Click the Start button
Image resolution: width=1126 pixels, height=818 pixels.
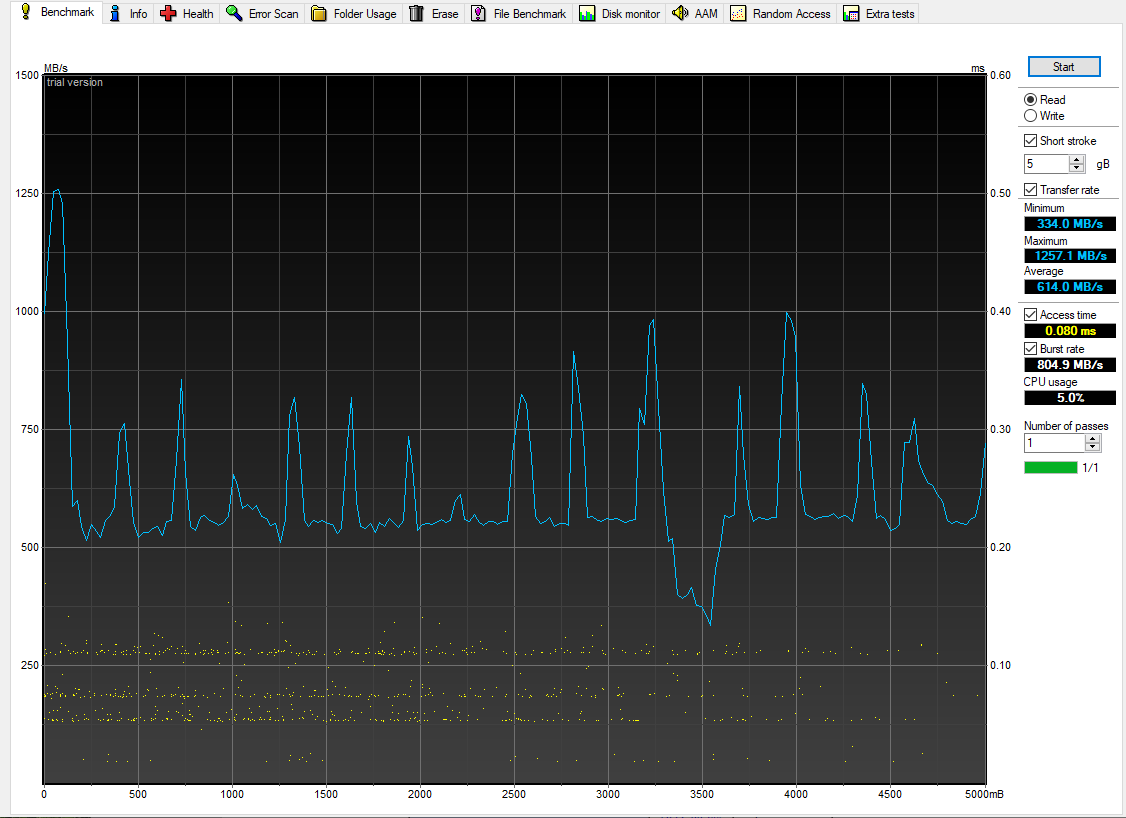click(x=1064, y=67)
